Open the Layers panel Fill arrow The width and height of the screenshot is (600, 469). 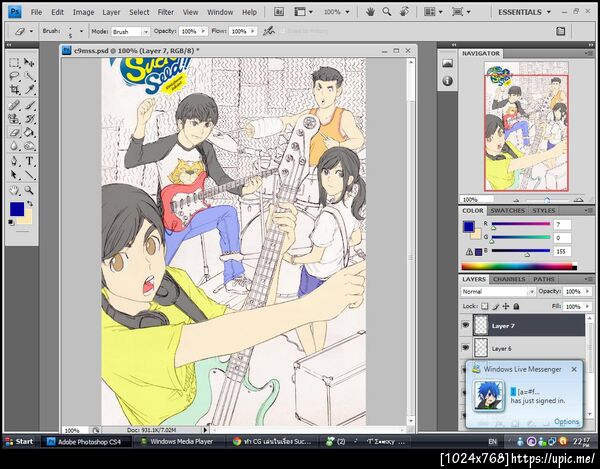click(x=588, y=306)
